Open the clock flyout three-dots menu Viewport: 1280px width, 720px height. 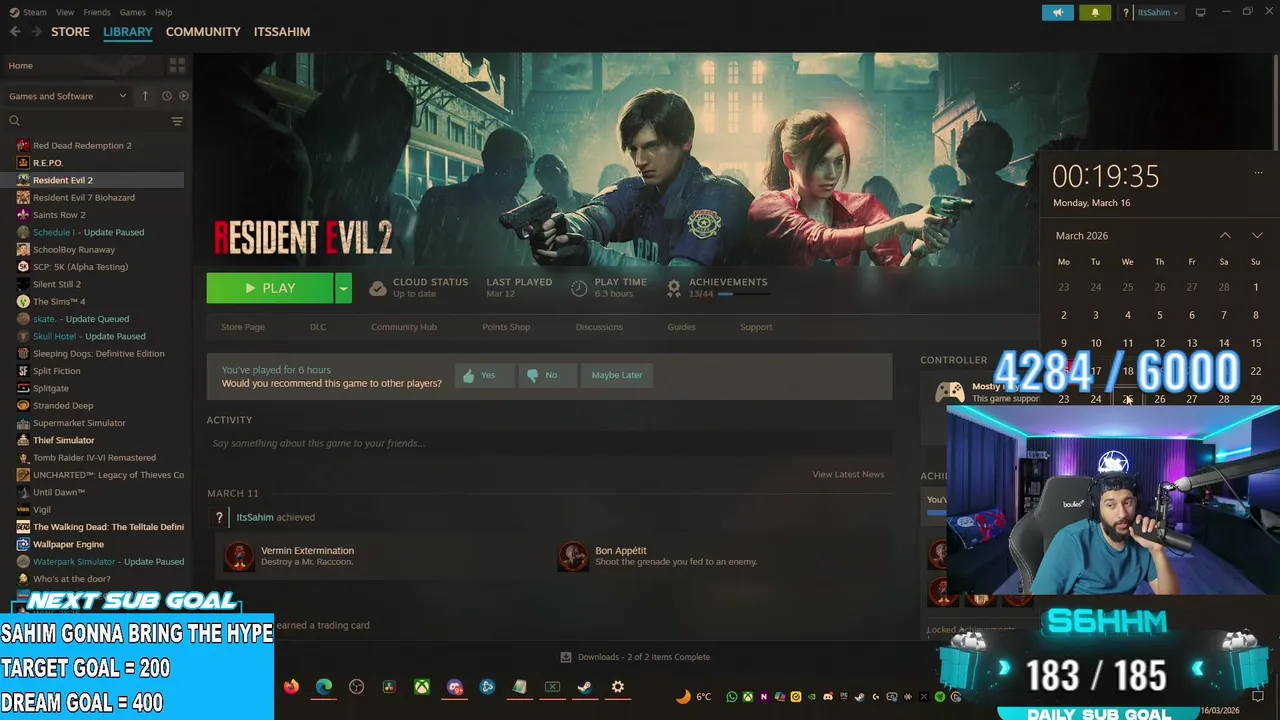pyautogui.click(x=1258, y=172)
